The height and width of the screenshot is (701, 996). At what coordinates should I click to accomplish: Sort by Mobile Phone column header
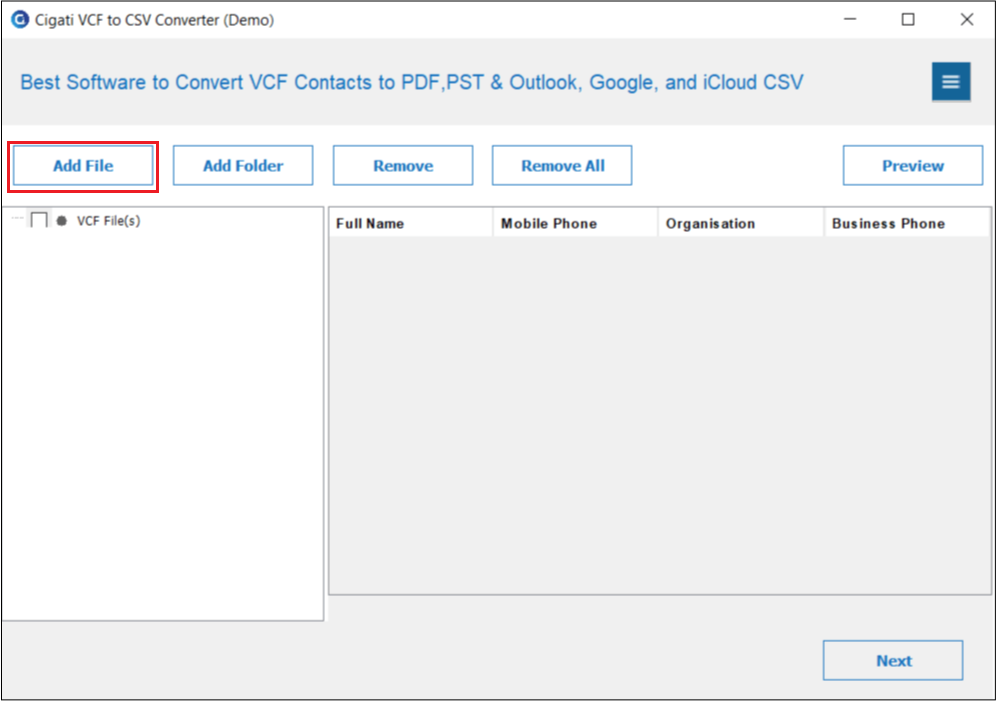pyautogui.click(x=575, y=224)
